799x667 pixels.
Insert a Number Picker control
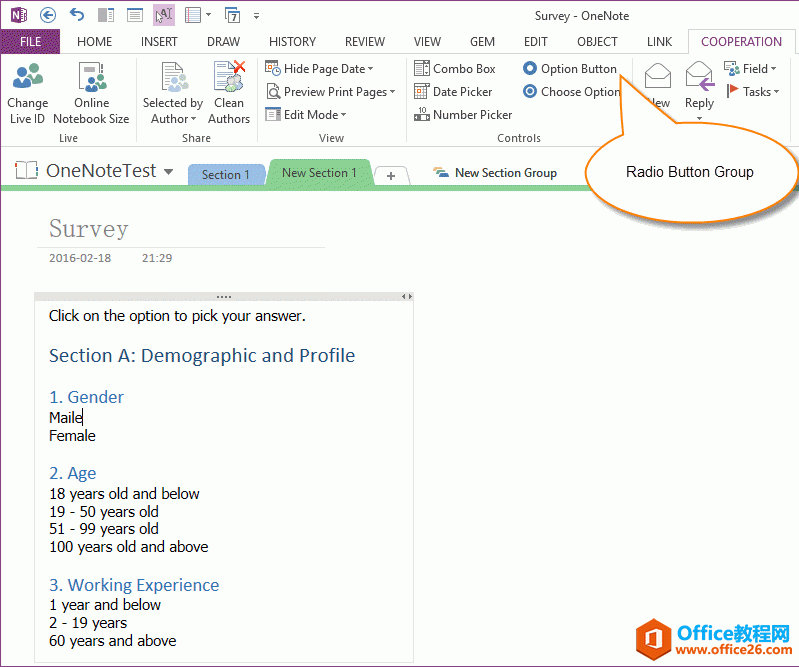463,115
